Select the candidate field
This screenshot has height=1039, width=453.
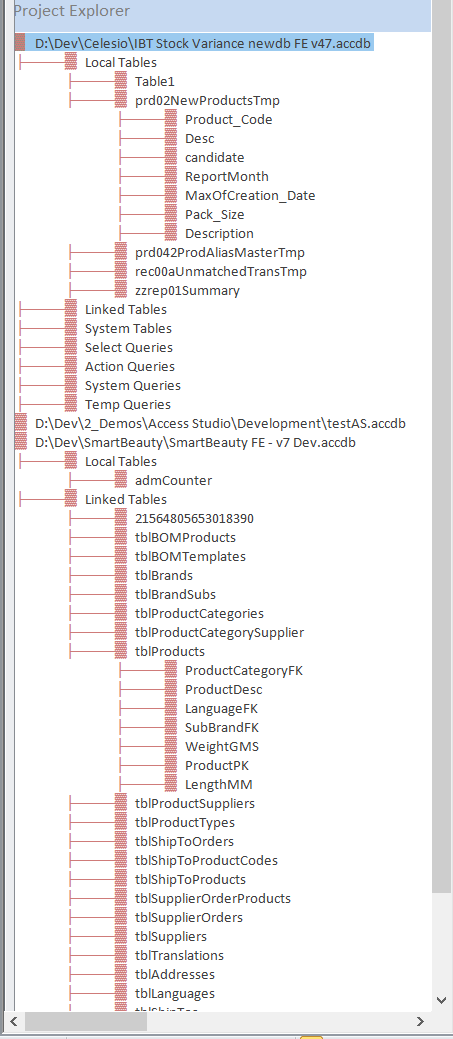pos(215,158)
